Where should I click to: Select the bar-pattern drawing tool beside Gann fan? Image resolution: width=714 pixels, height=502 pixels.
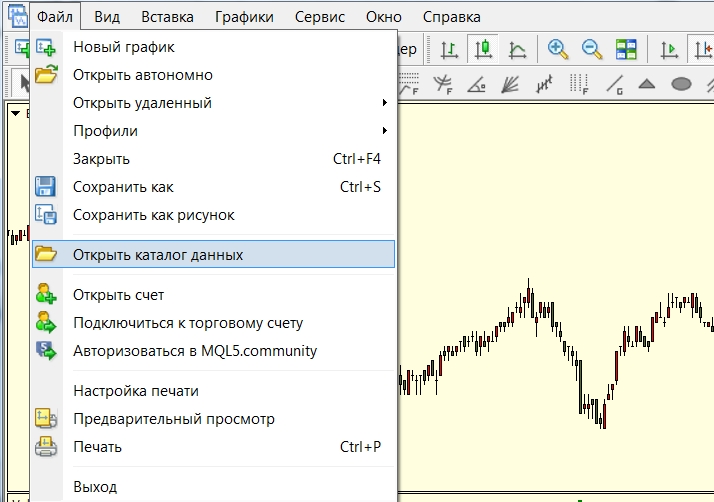[544, 84]
